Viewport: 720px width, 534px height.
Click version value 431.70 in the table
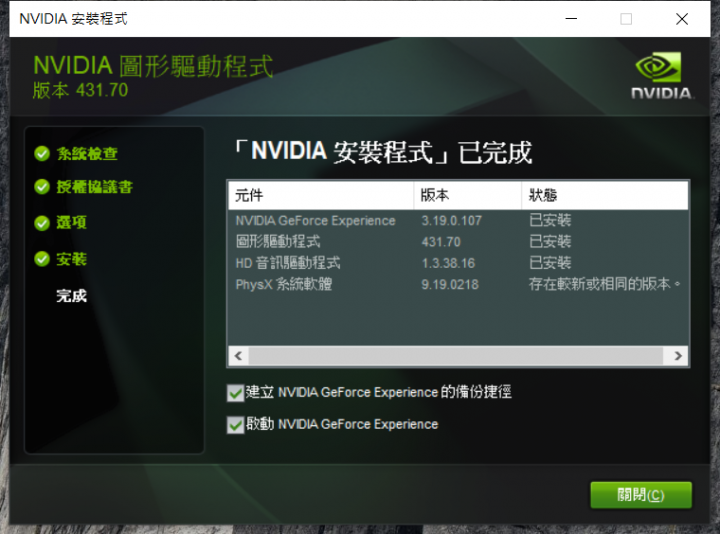(x=441, y=242)
